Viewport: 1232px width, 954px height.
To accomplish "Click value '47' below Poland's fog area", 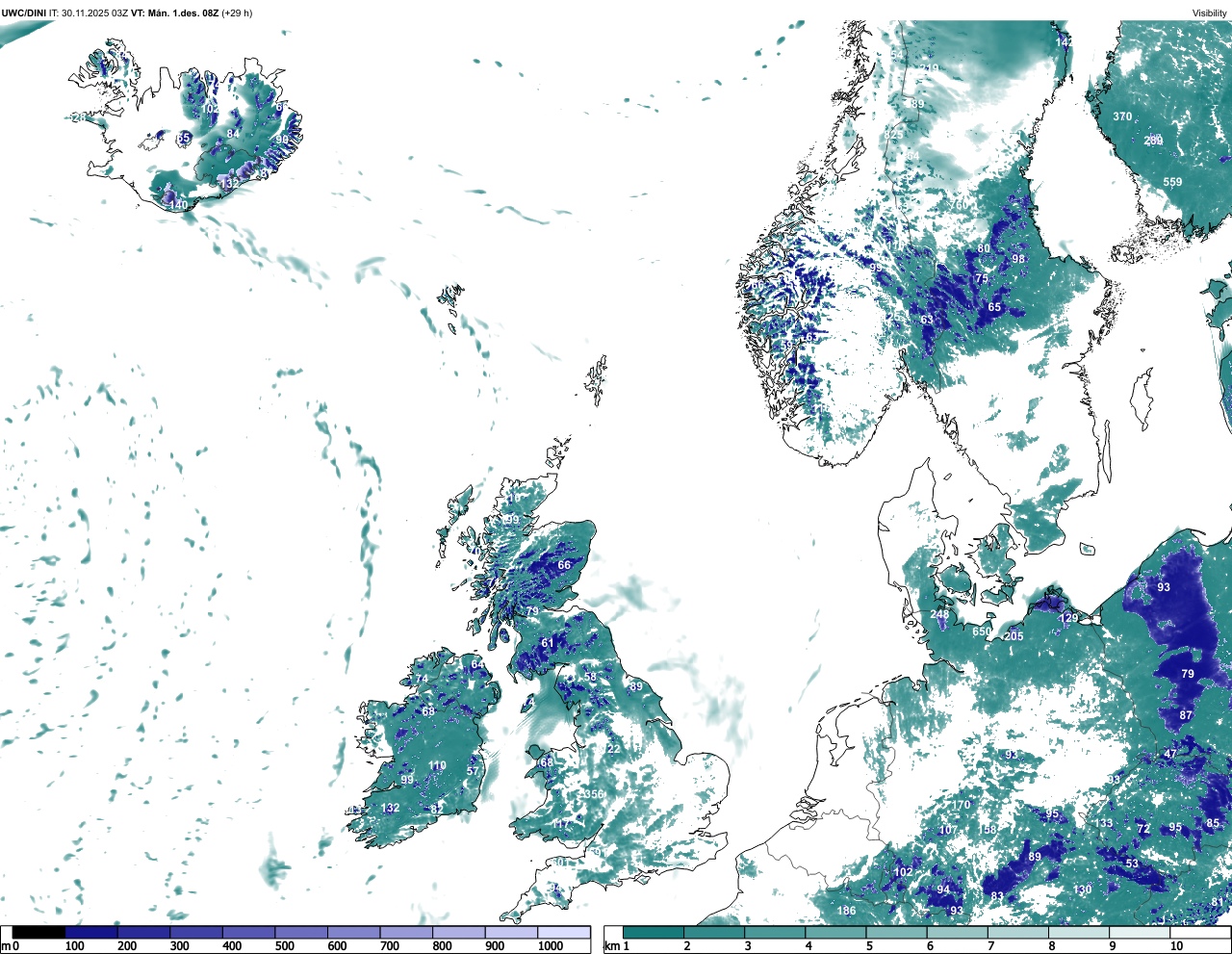I will click(1170, 754).
